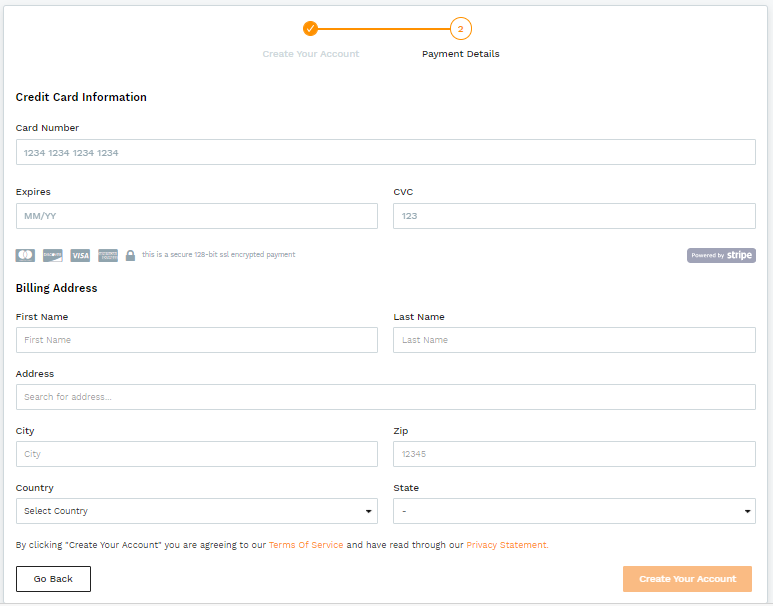Viewport: 773px width, 606px height.
Task: Click the Mastercard logo icon
Action: pyautogui.click(x=25, y=255)
